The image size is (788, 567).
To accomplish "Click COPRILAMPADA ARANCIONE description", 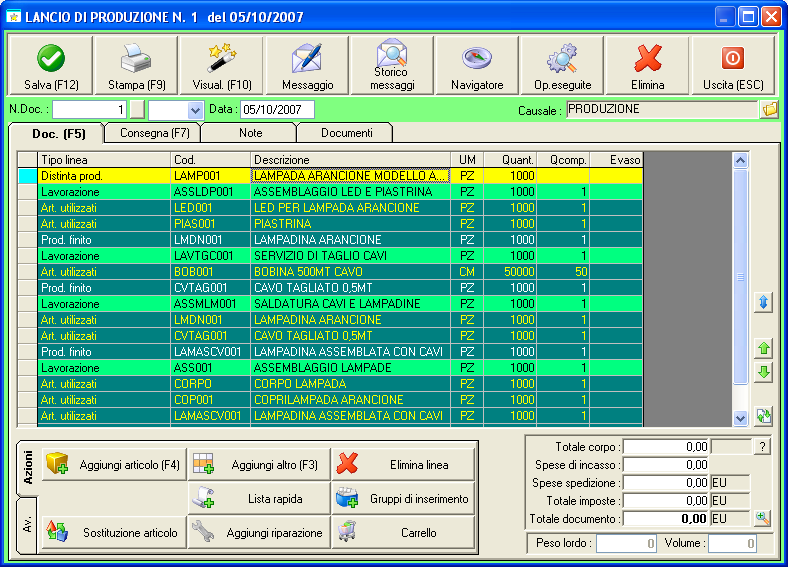I will coord(350,400).
